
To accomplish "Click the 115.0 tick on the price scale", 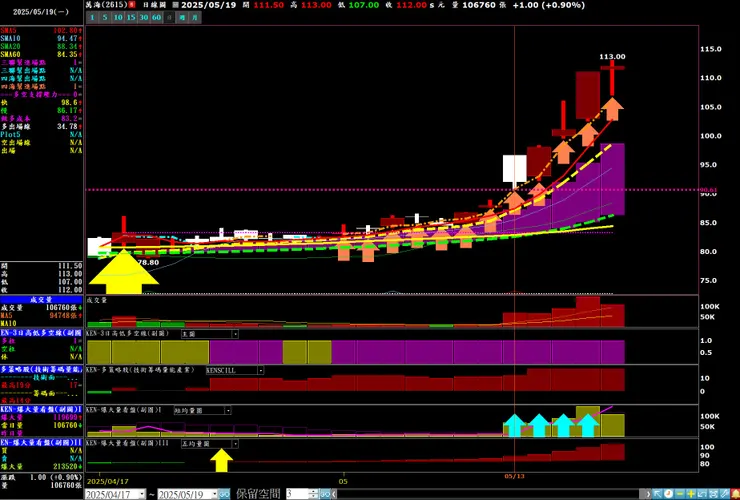I will pos(711,49).
